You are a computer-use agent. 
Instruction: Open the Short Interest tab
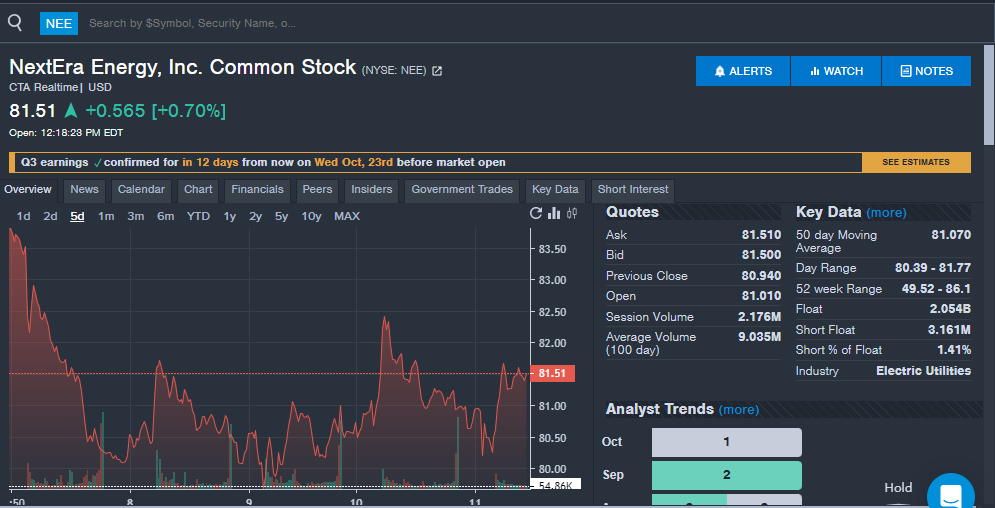[632, 190]
